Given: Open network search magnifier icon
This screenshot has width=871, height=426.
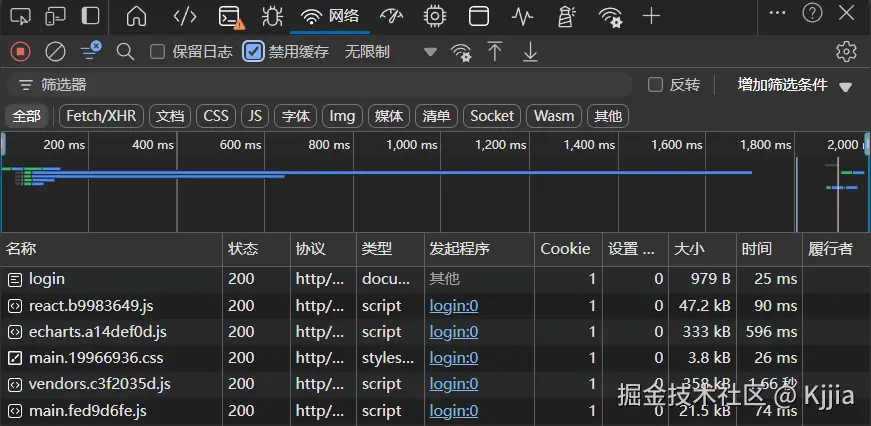Looking at the screenshot, I should (x=126, y=52).
